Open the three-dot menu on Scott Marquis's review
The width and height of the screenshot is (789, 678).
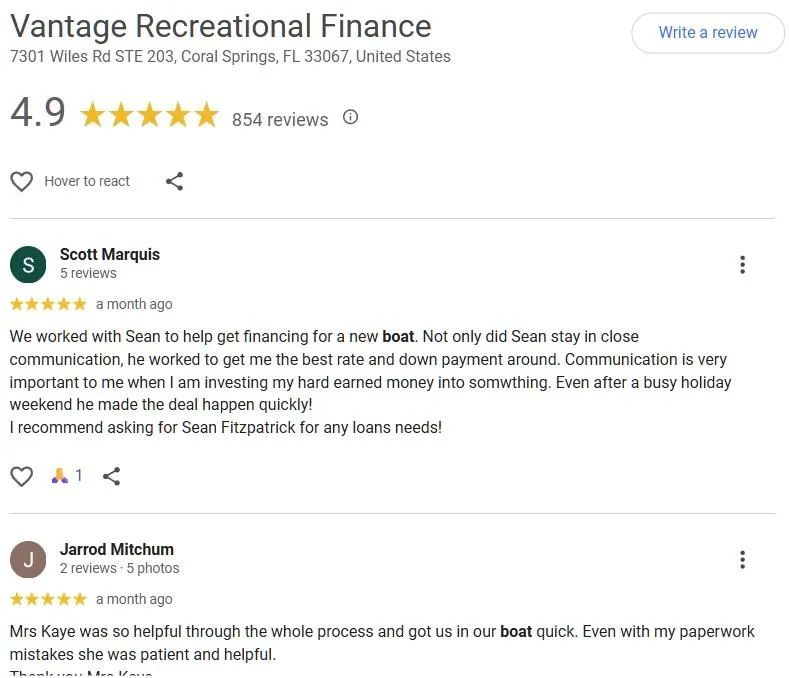pyautogui.click(x=742, y=264)
